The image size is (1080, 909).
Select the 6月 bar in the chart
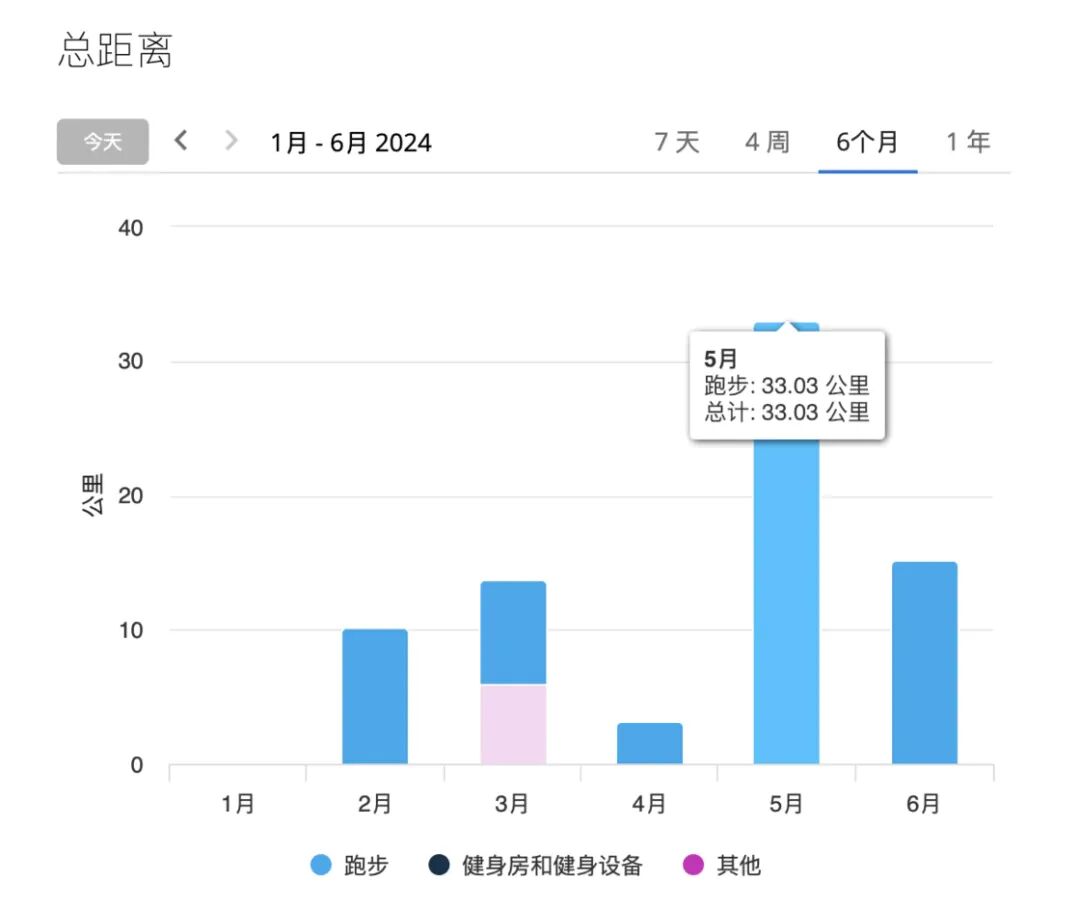pyautogui.click(x=924, y=662)
